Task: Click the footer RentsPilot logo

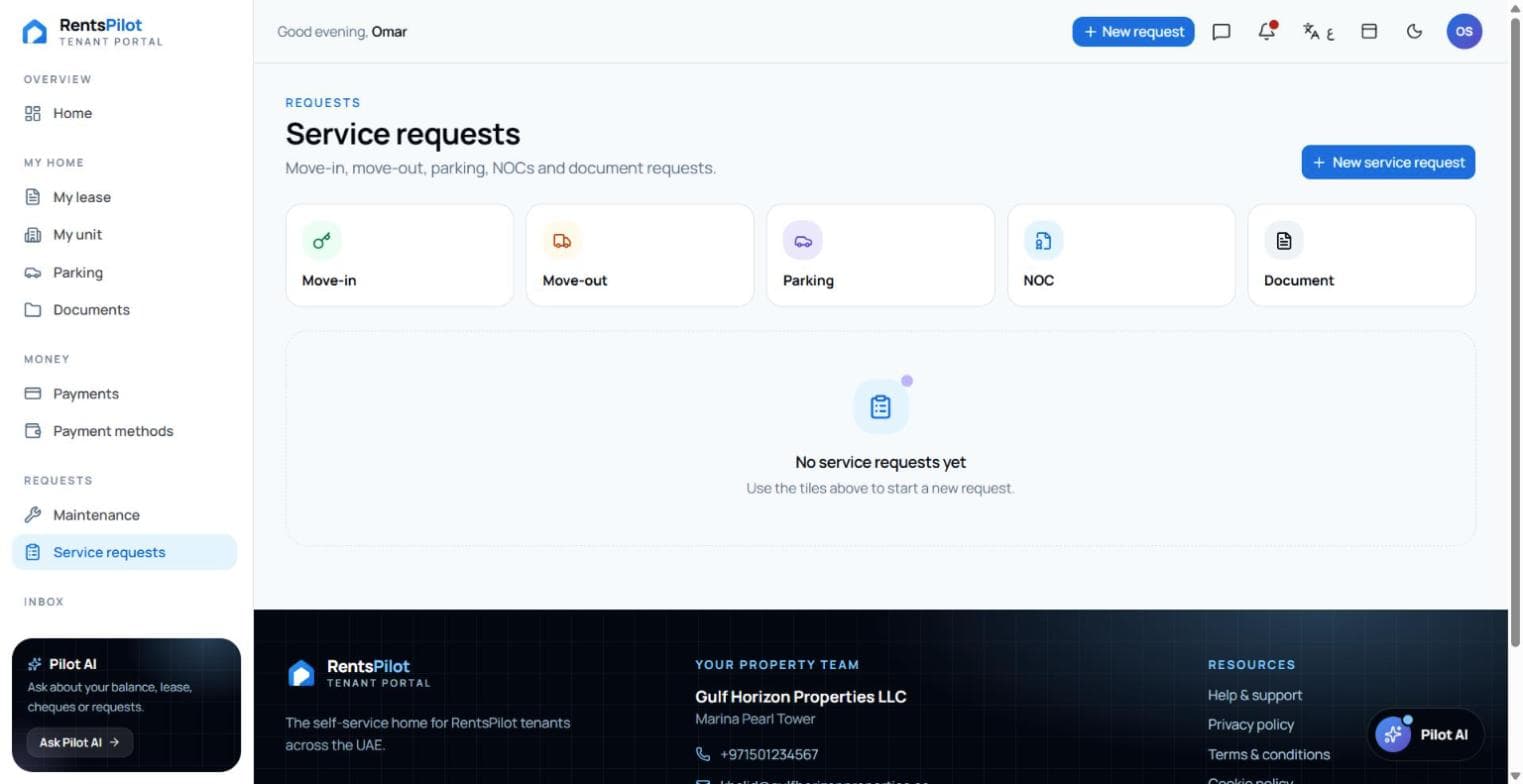Action: [x=359, y=673]
